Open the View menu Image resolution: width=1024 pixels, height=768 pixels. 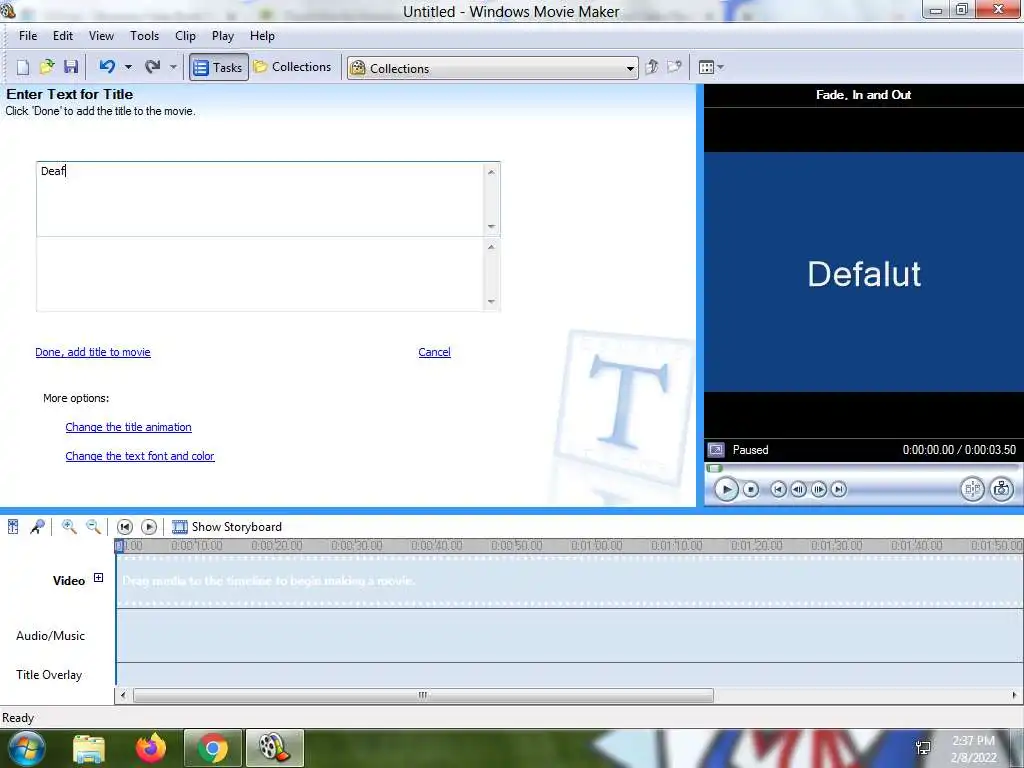(x=101, y=36)
